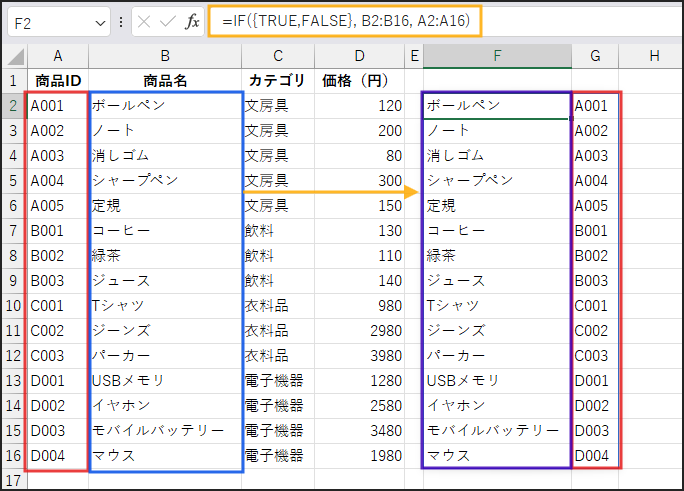Select cell C13 電子機器
The width and height of the screenshot is (684, 491).
[278, 381]
